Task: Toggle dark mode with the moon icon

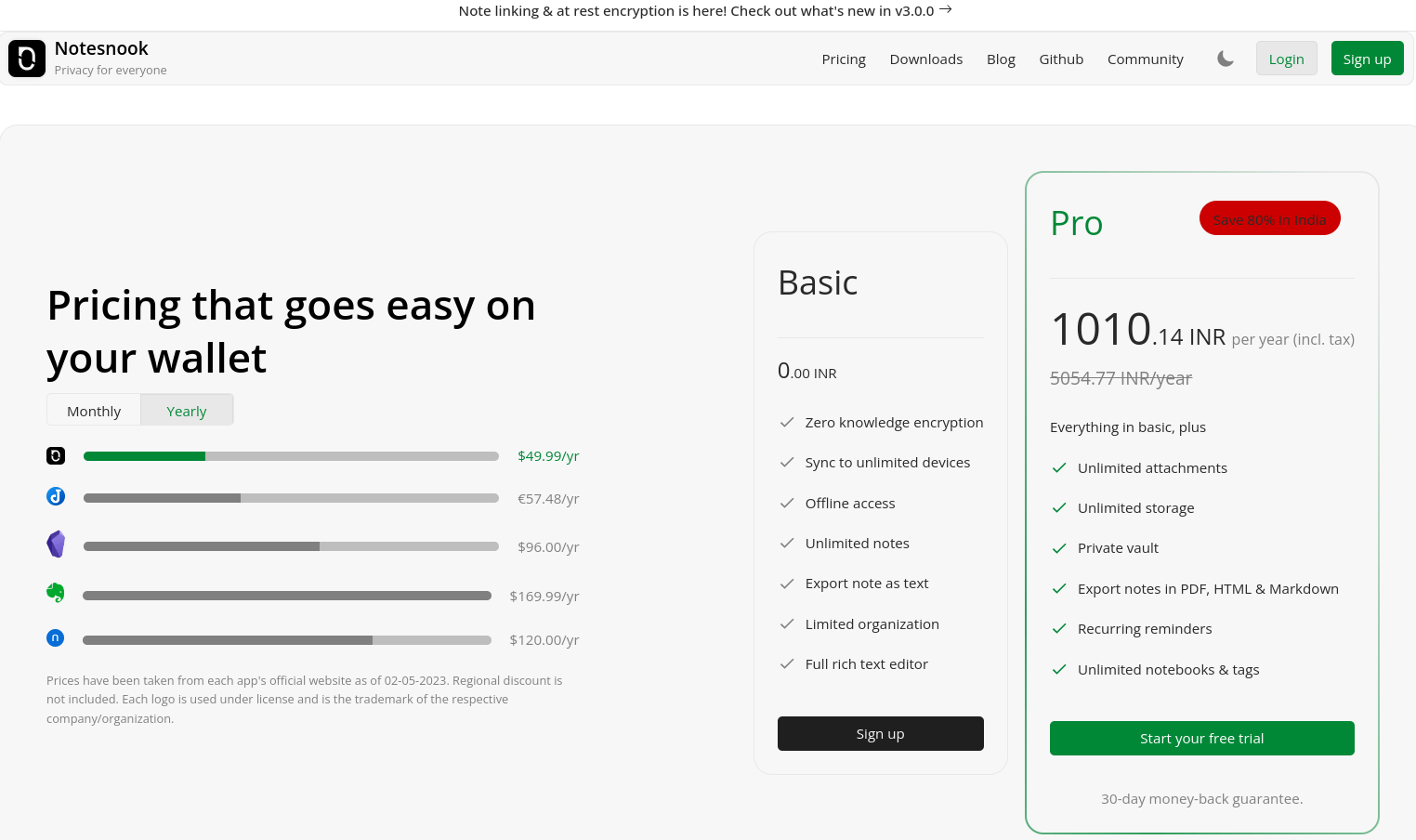Action: [x=1225, y=58]
